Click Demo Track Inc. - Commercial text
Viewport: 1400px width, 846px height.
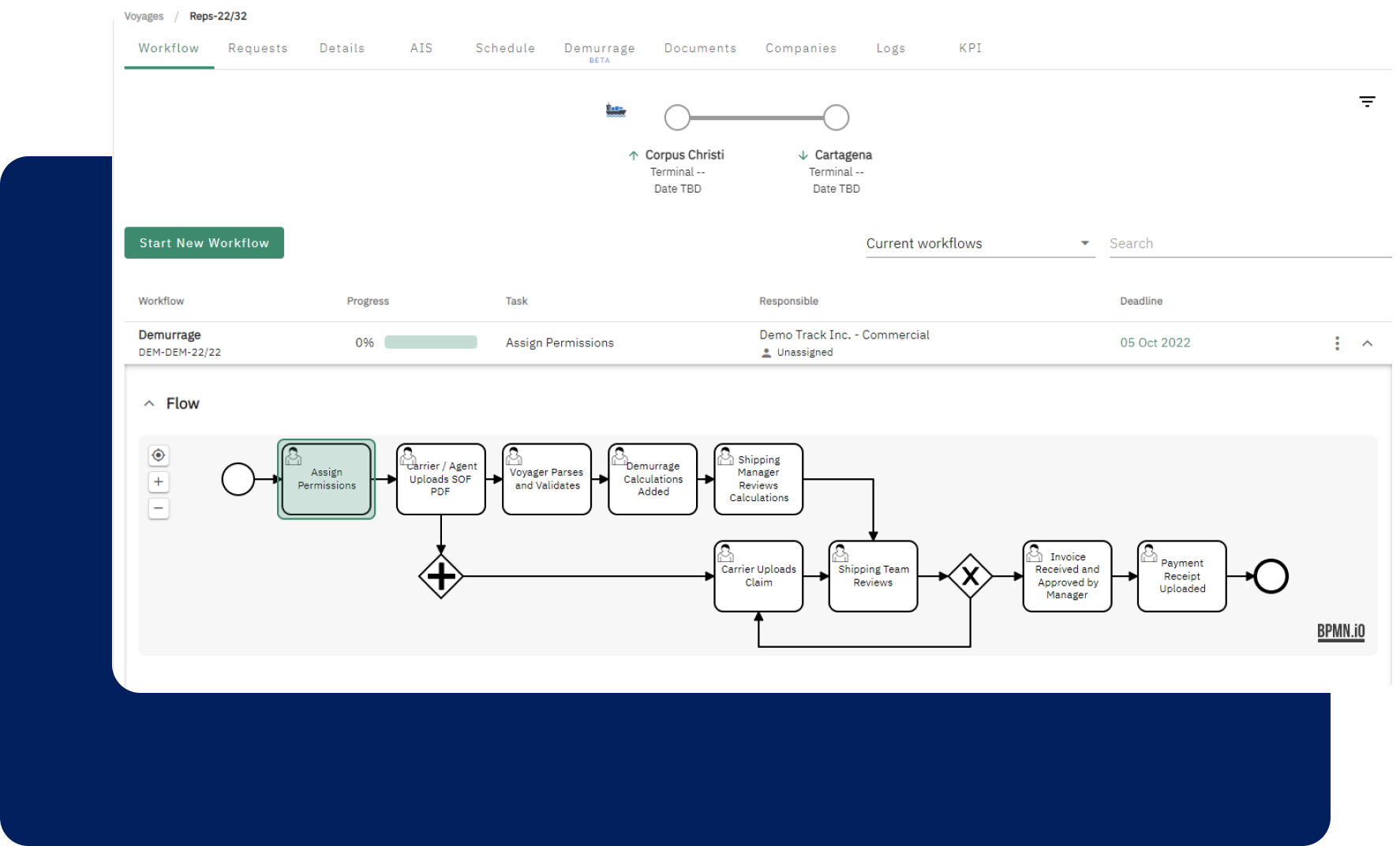click(844, 335)
